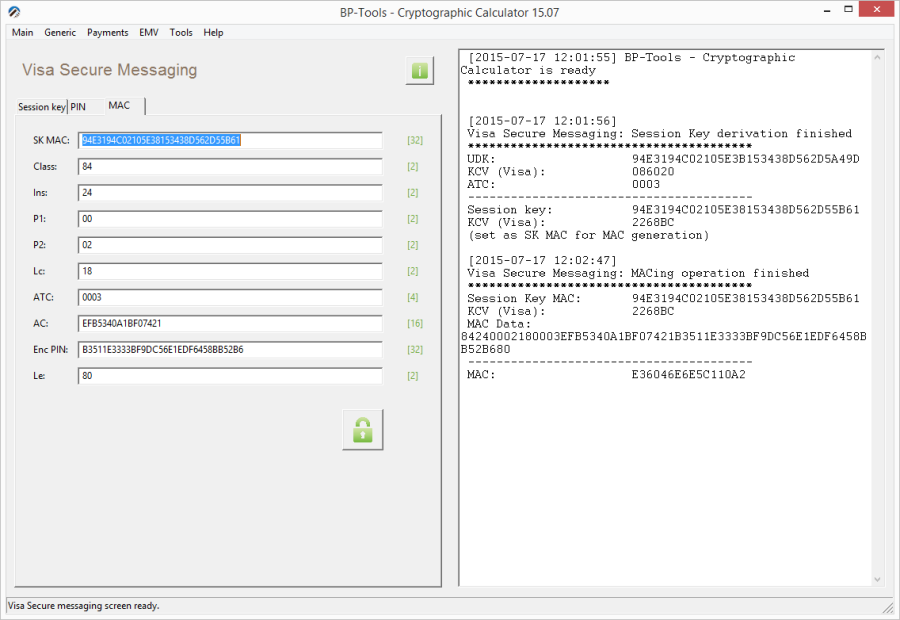The width and height of the screenshot is (900, 620).
Task: Click the 'Session Key MAC:' value in log
Action: tap(746, 299)
